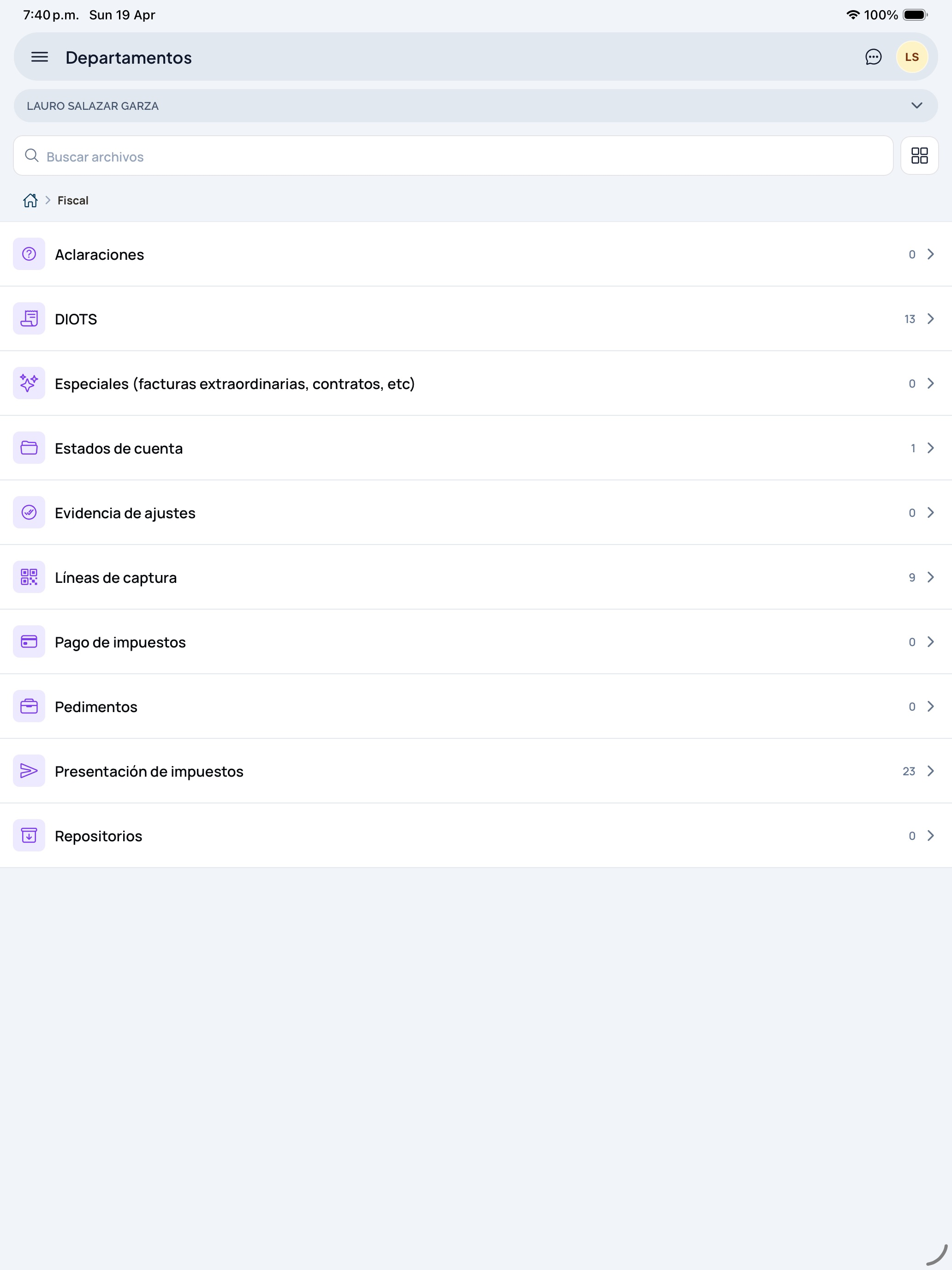Viewport: 952px width, 1270px height.
Task: Click the Presentación de impuestos send icon
Action: coord(29,771)
